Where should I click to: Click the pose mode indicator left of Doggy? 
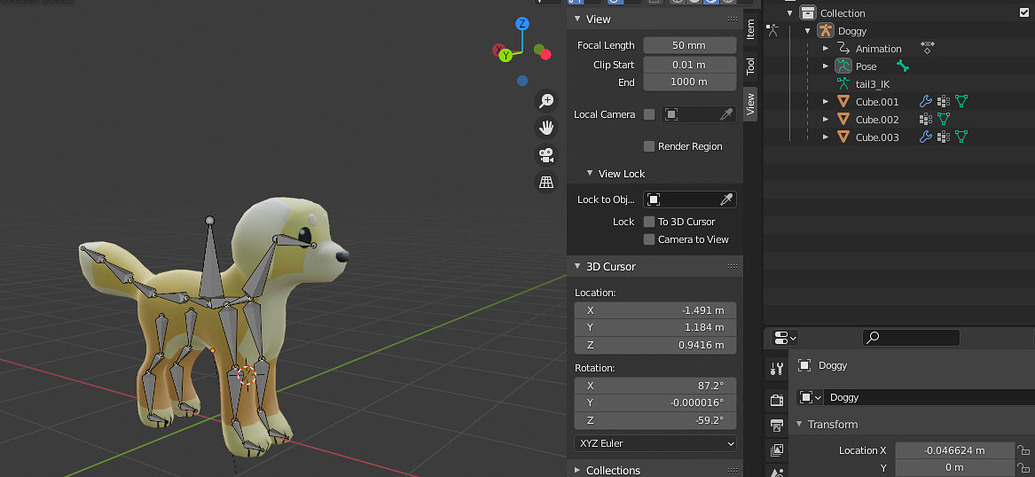(x=772, y=30)
